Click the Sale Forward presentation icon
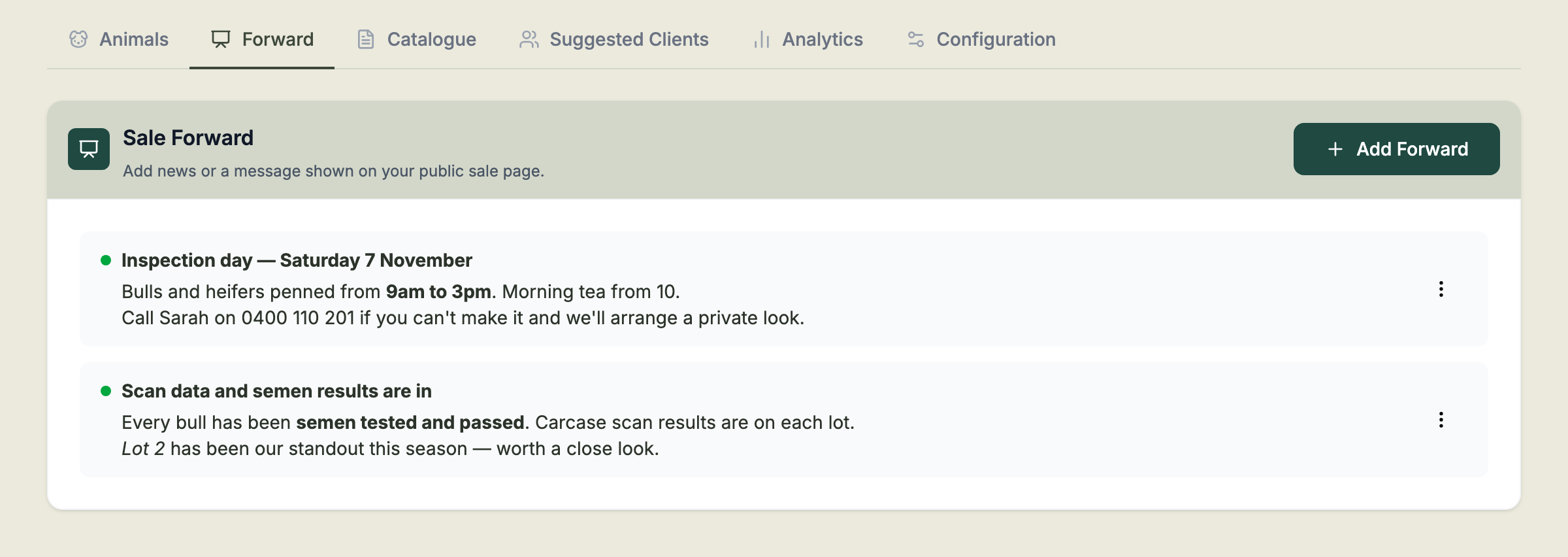 pyautogui.click(x=89, y=149)
